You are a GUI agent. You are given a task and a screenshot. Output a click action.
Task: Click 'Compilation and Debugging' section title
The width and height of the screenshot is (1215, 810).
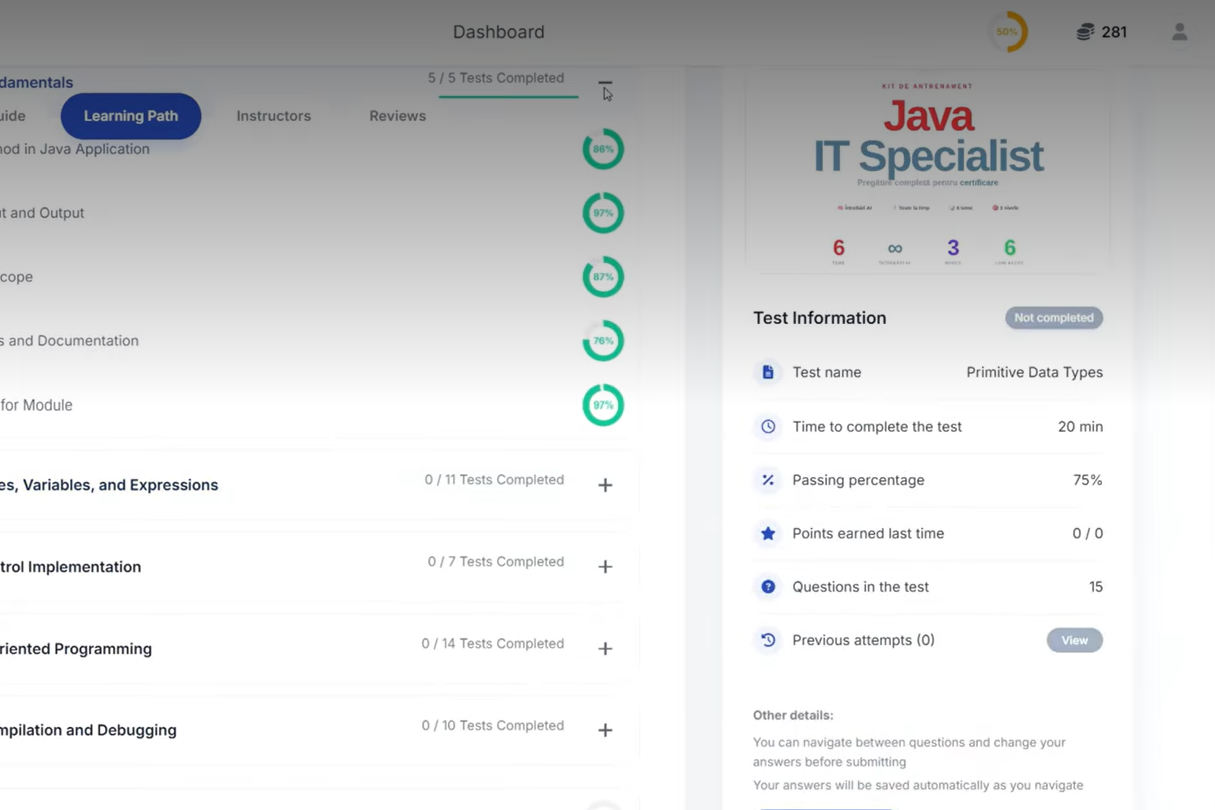pyautogui.click(x=88, y=730)
